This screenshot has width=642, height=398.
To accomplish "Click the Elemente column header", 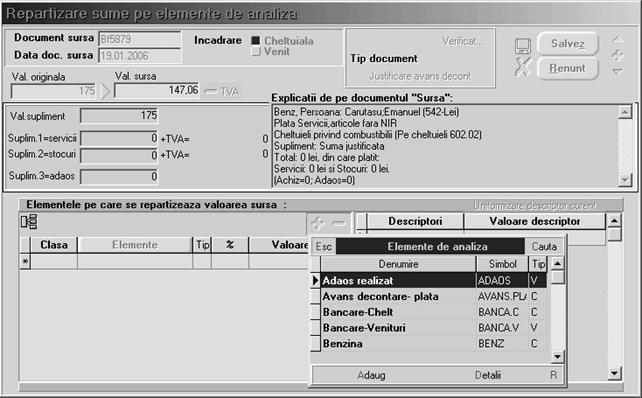I will (x=135, y=245).
